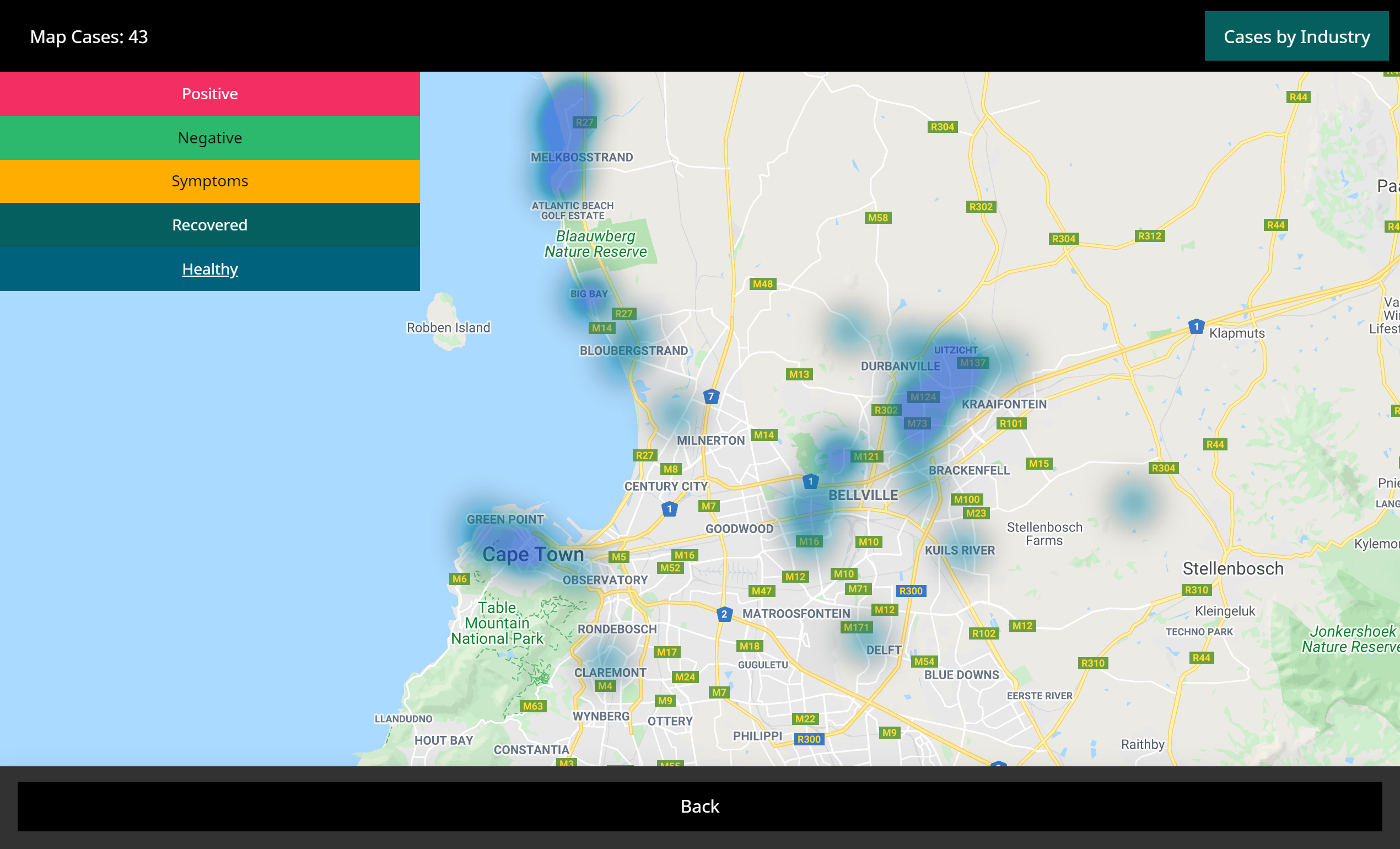The image size is (1400, 849).
Task: Click the N1 shield beside Bellville
Action: click(x=810, y=481)
